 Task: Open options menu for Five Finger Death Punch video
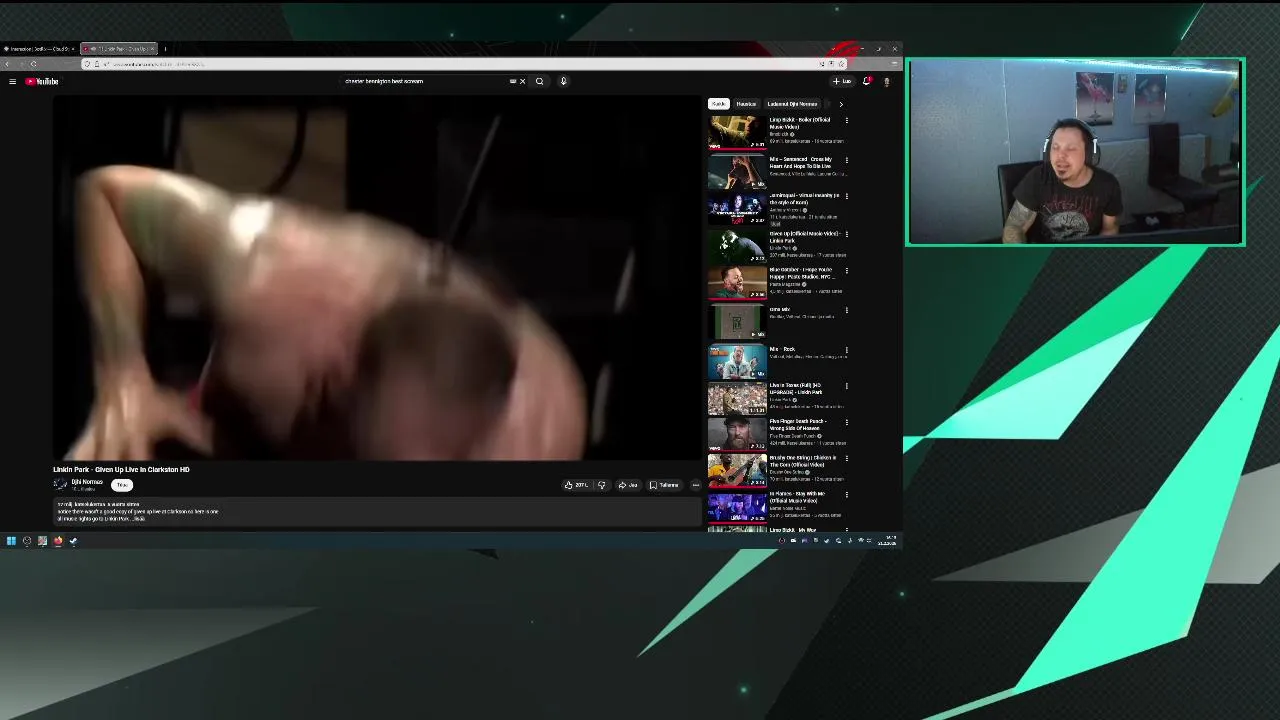(x=846, y=422)
